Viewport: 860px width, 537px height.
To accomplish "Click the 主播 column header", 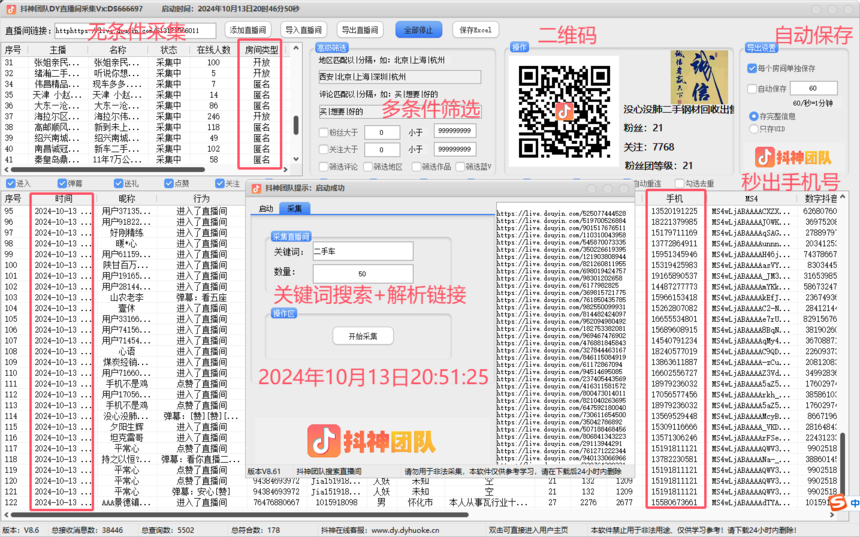I will coord(58,49).
